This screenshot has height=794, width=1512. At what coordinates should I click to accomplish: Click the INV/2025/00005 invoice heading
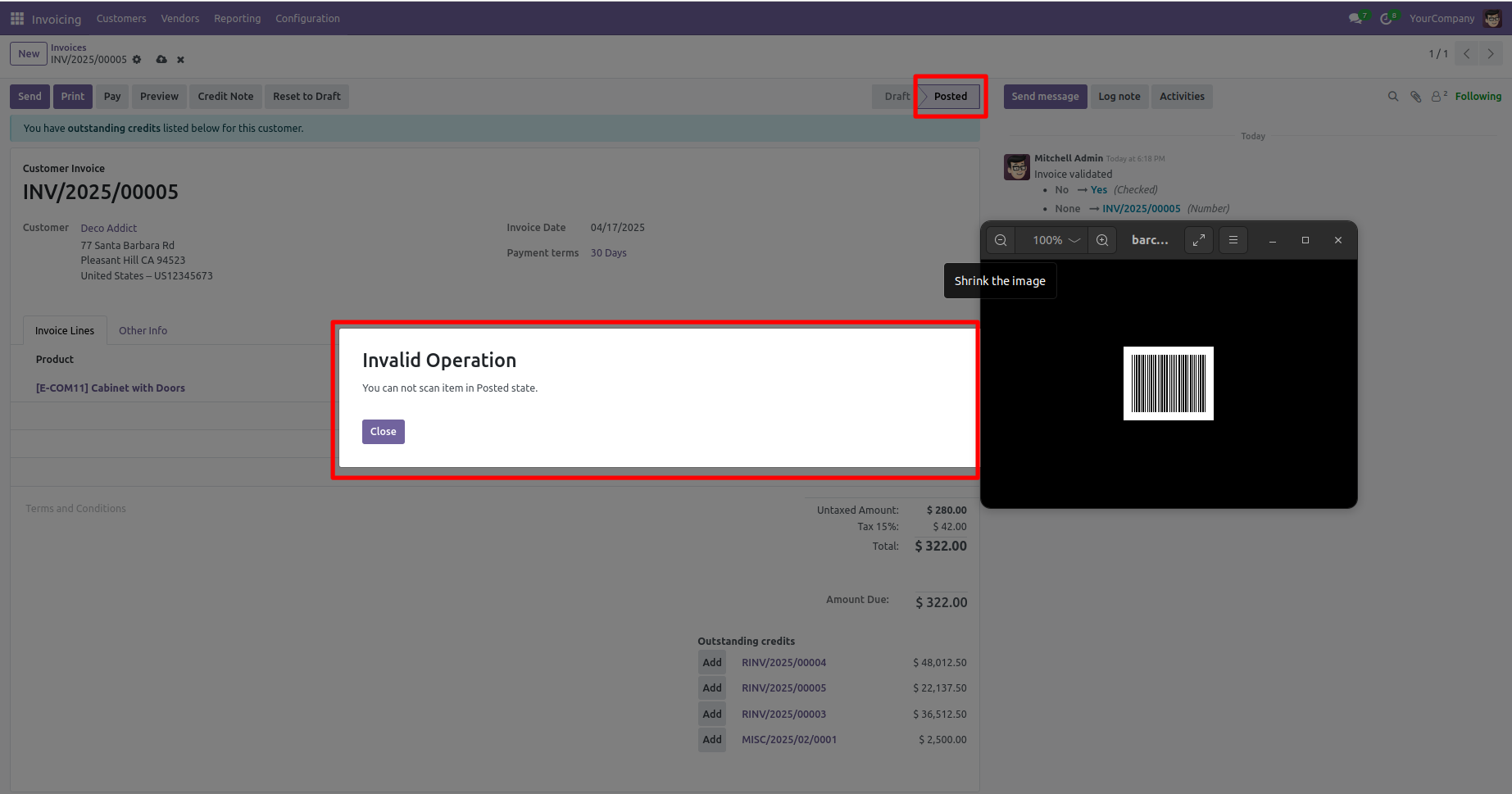[101, 193]
